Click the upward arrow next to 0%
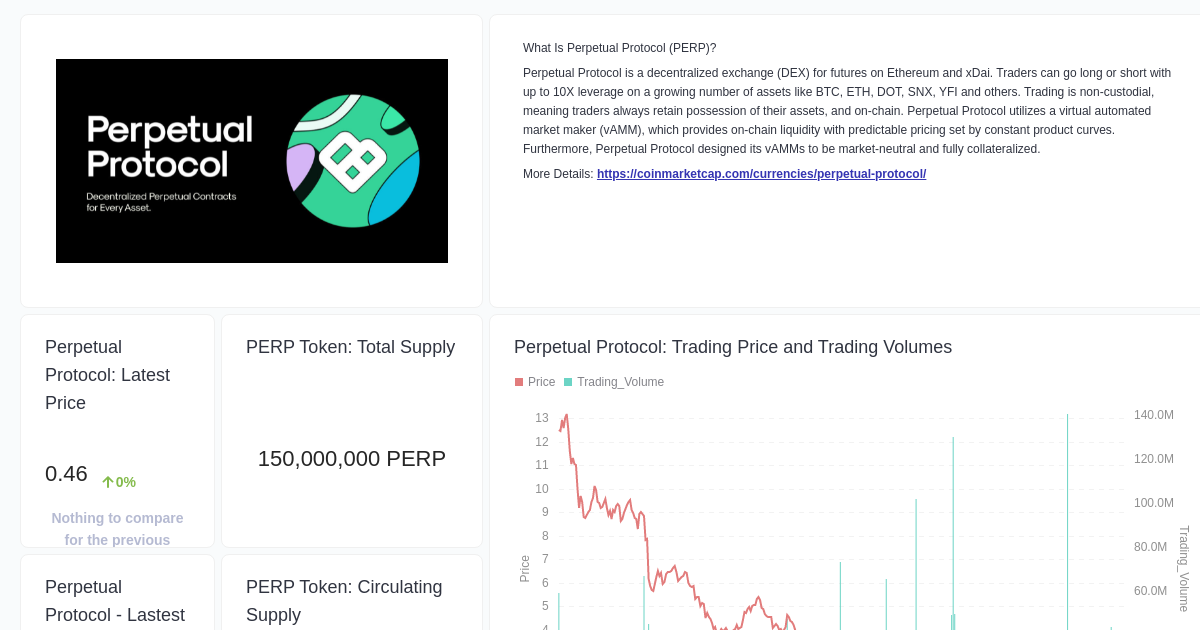The height and width of the screenshot is (630, 1200). point(106,480)
